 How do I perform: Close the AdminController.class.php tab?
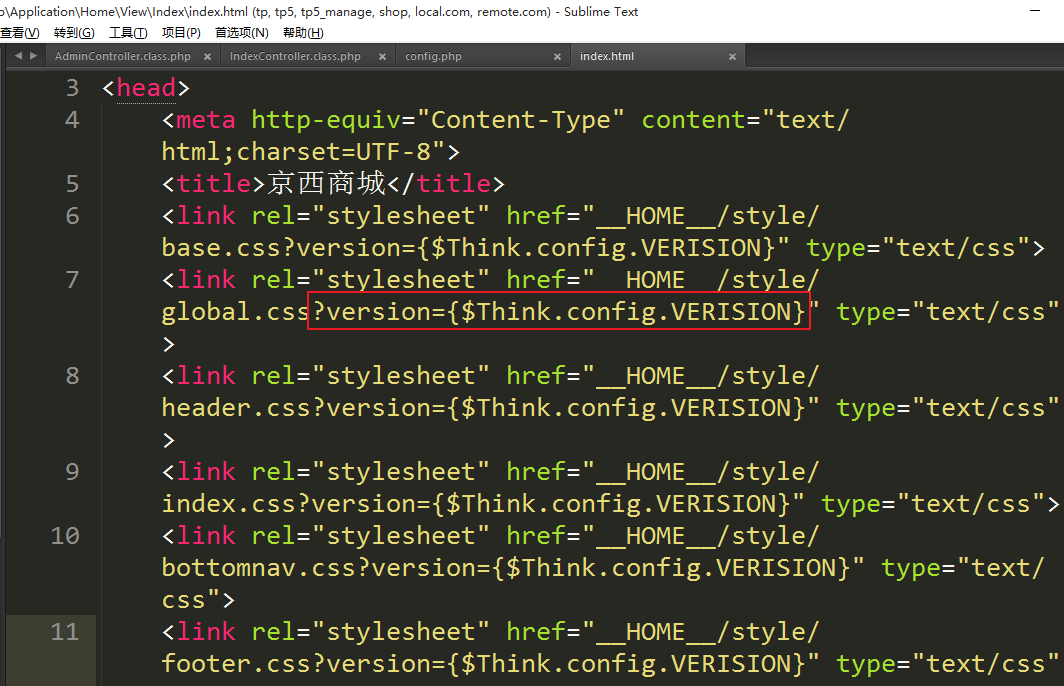(207, 57)
